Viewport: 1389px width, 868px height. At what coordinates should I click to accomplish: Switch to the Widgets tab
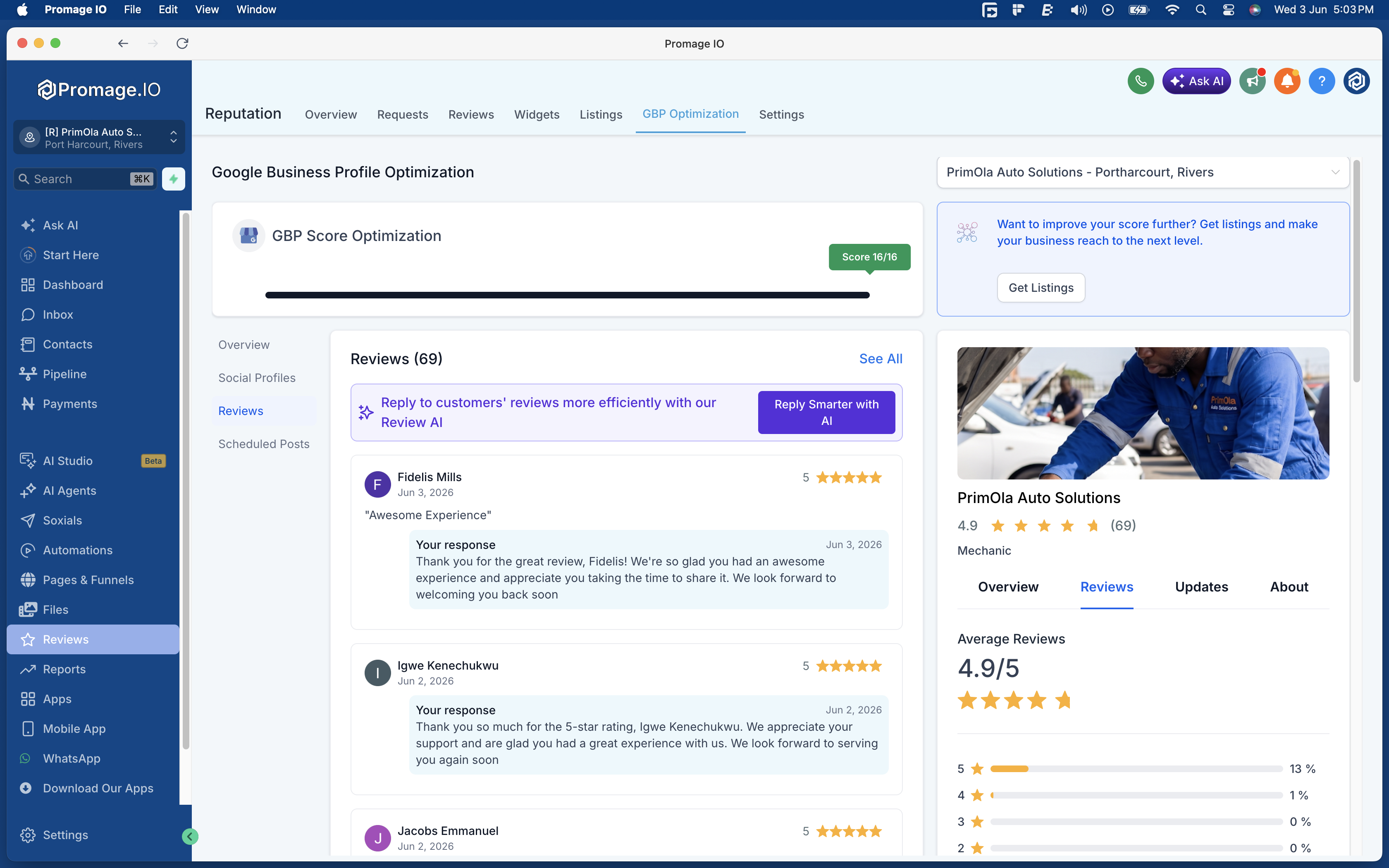pyautogui.click(x=537, y=114)
